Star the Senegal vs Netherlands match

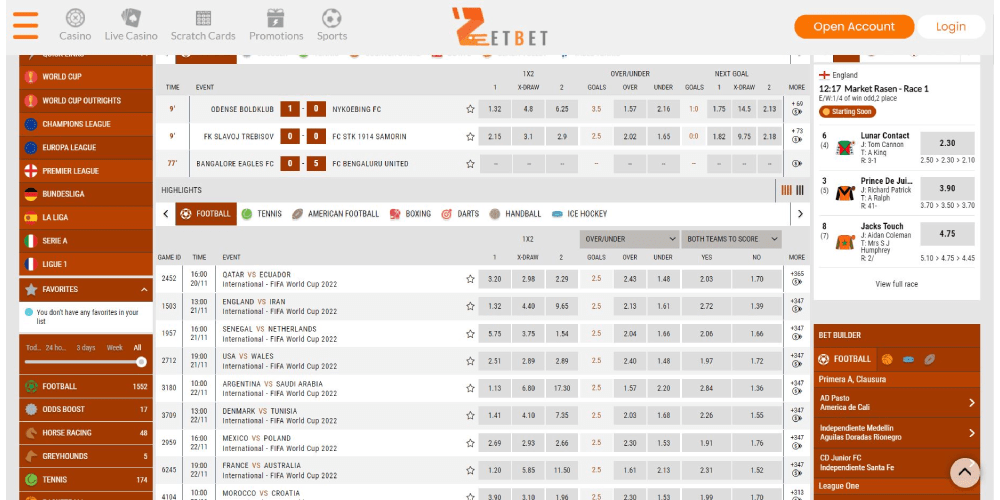coord(470,334)
